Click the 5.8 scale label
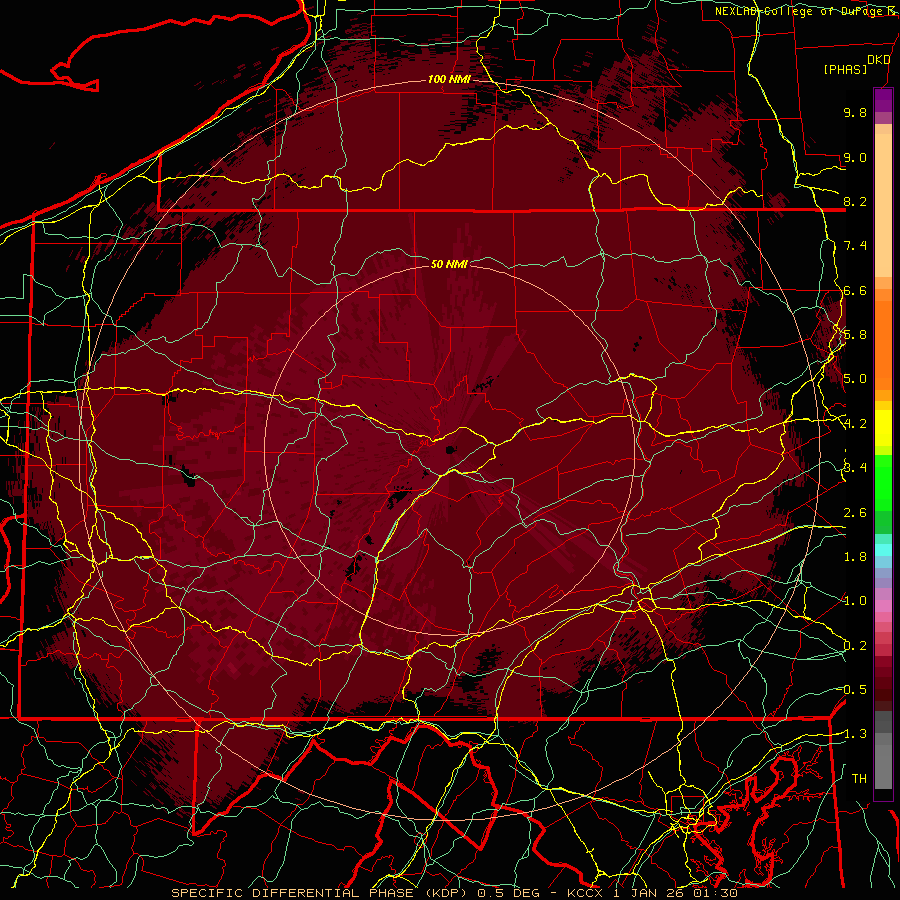The height and width of the screenshot is (900, 900). [x=855, y=335]
